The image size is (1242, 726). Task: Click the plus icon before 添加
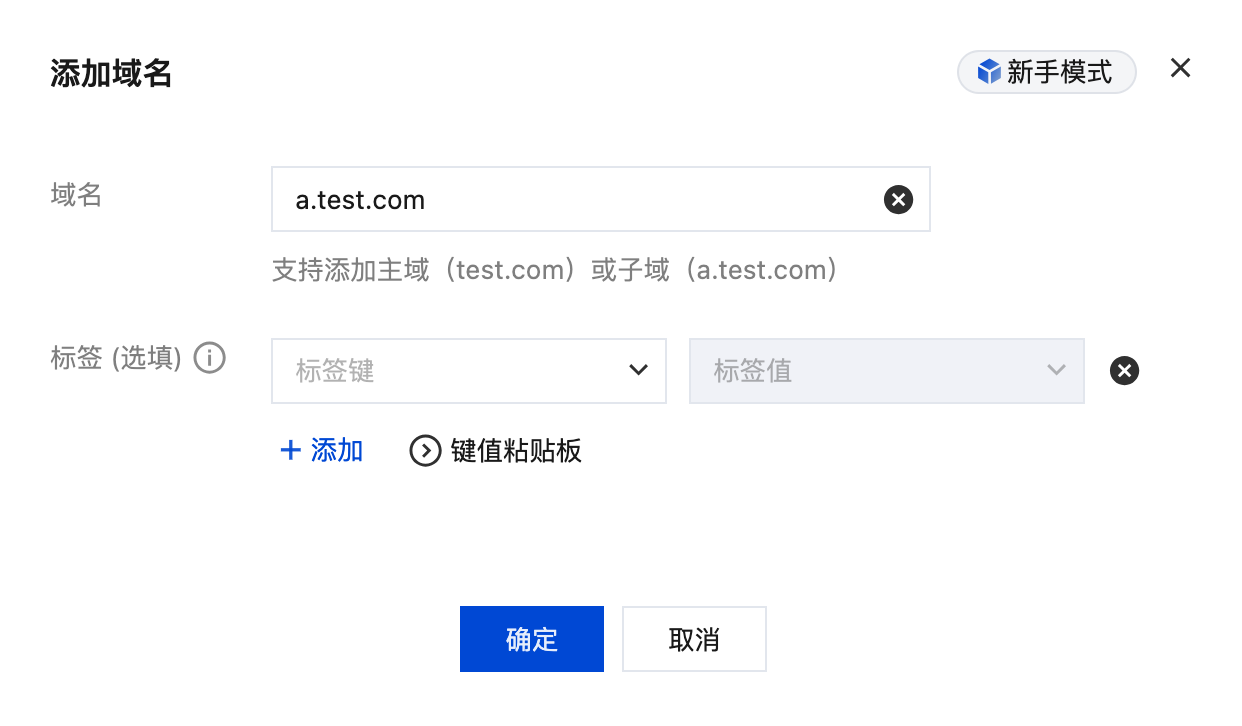pos(290,451)
